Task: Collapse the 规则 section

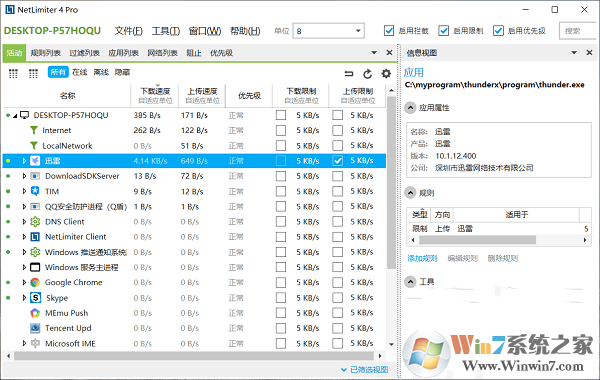Action: pos(410,193)
